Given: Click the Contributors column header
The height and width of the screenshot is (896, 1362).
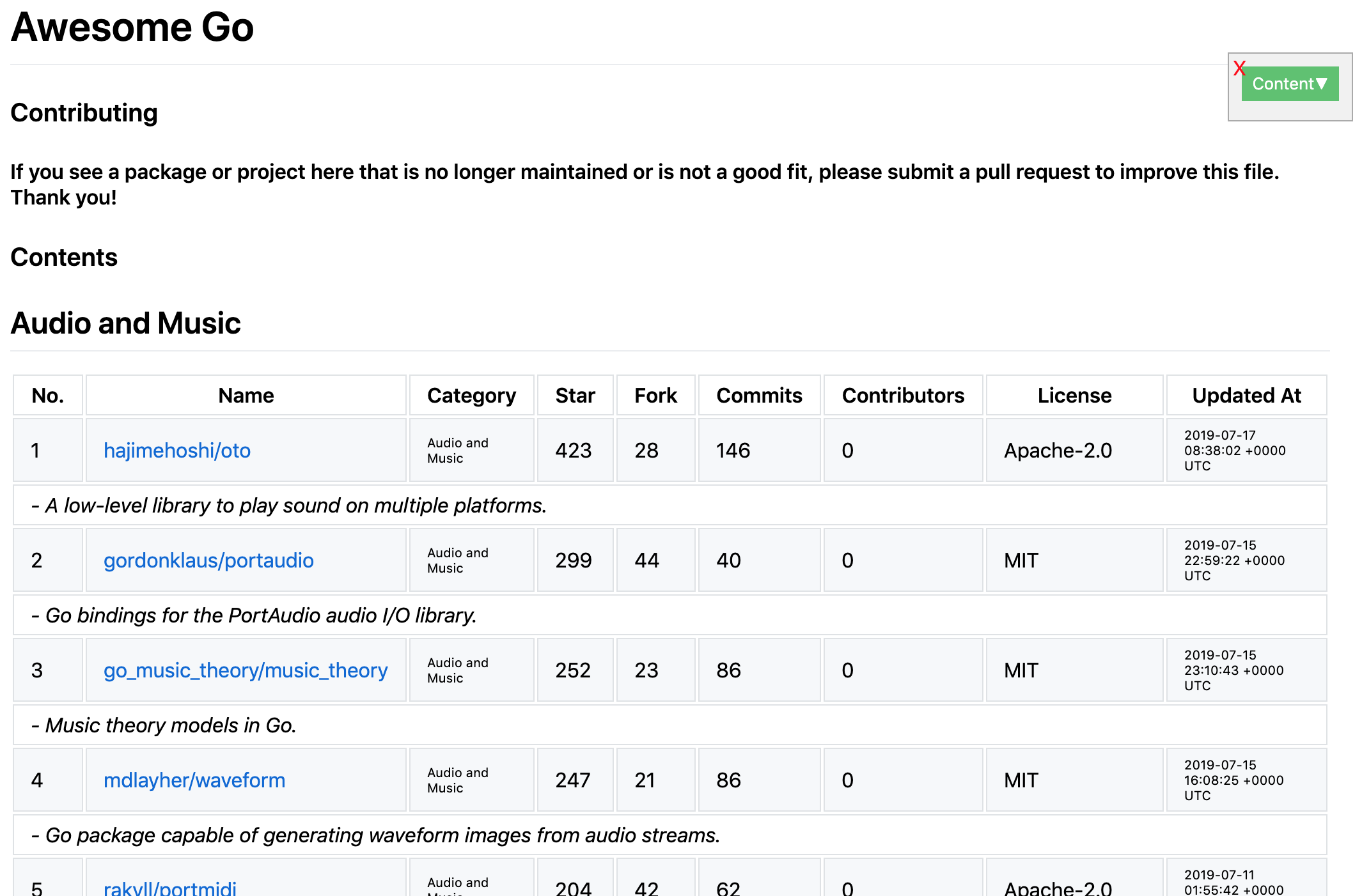Looking at the screenshot, I should [x=903, y=396].
